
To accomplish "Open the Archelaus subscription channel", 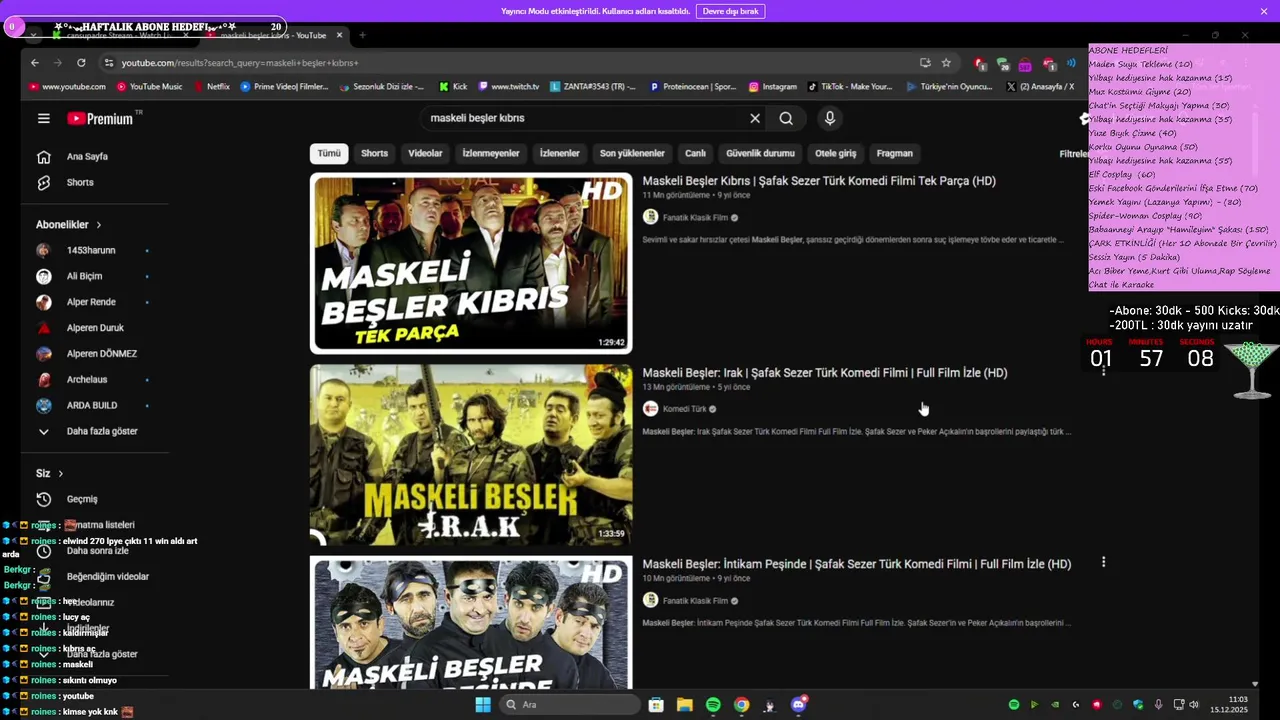I will 87,380.
